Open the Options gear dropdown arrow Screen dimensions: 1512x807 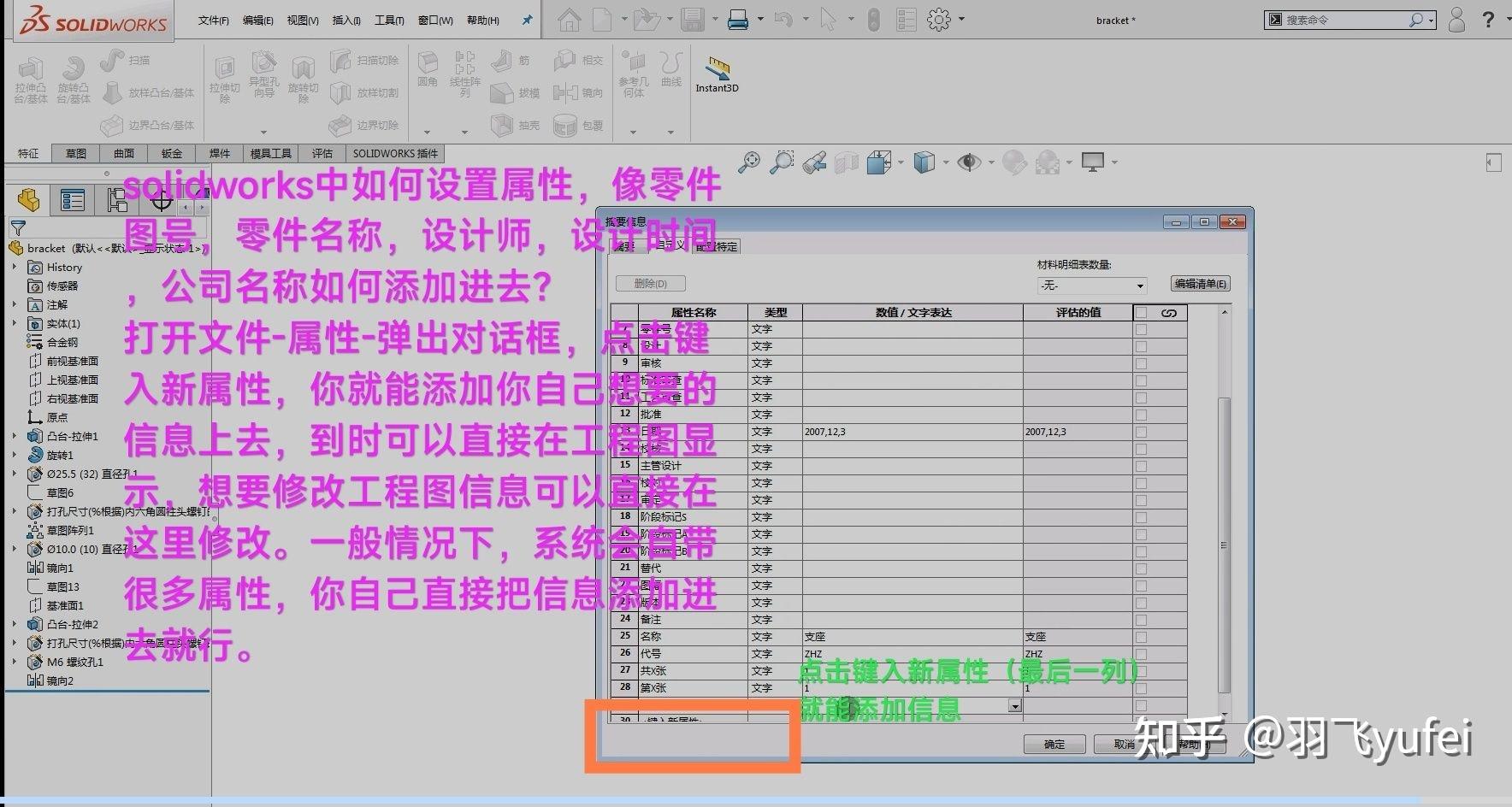(962, 20)
